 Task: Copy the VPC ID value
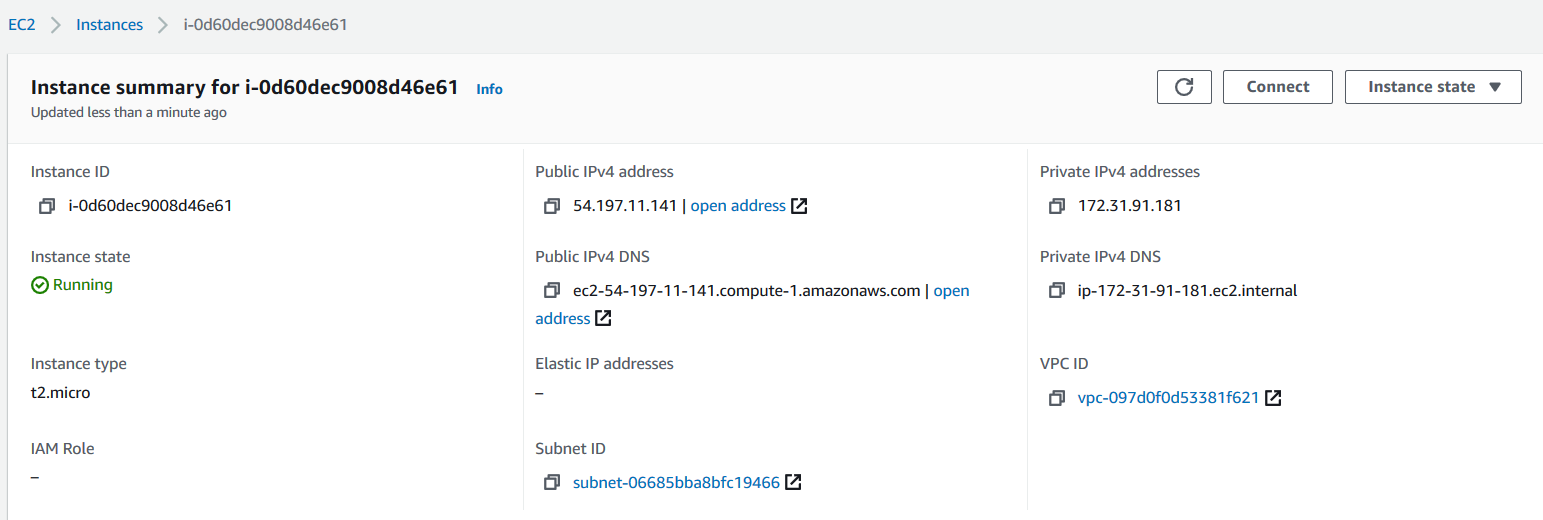click(1057, 398)
